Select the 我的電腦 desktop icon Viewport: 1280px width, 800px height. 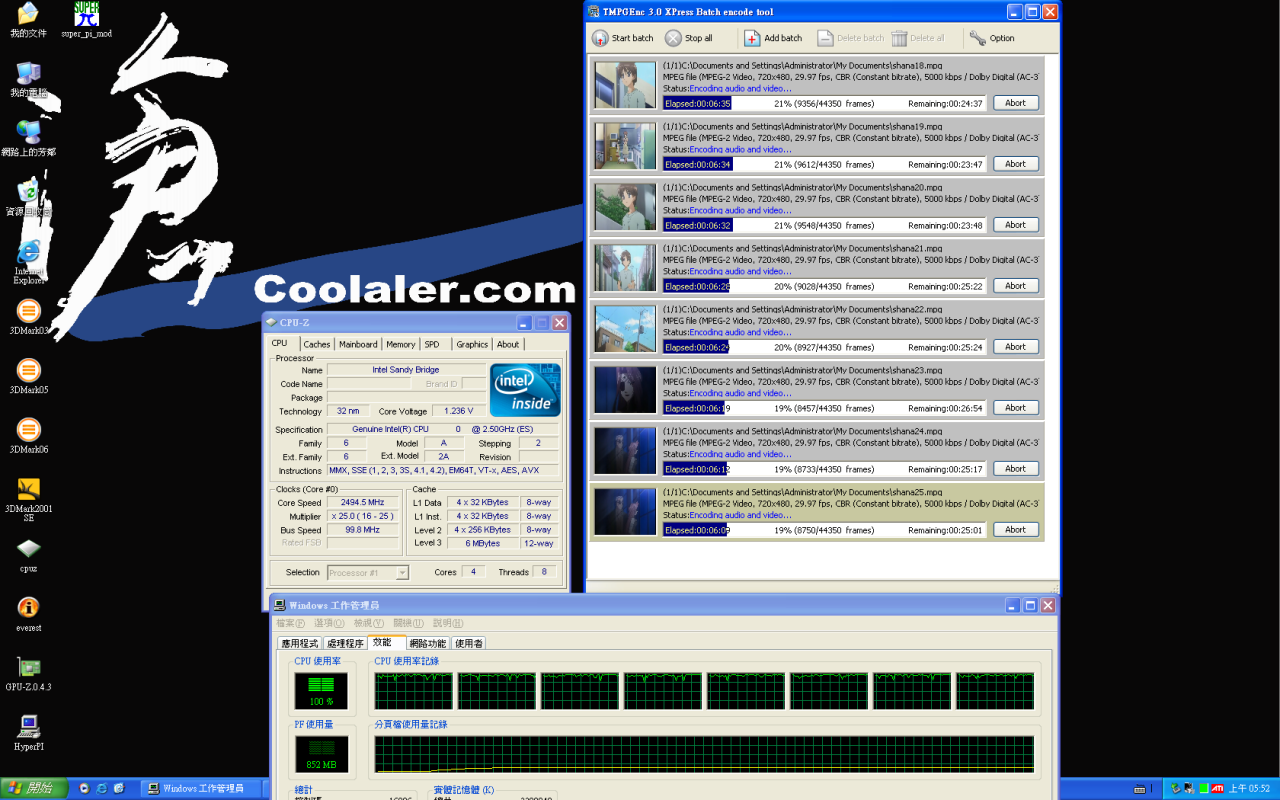[28, 79]
